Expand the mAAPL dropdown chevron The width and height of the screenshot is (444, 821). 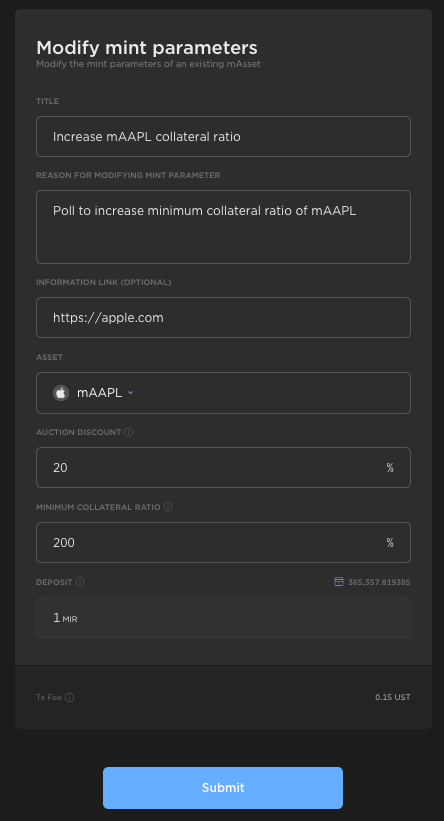click(130, 393)
